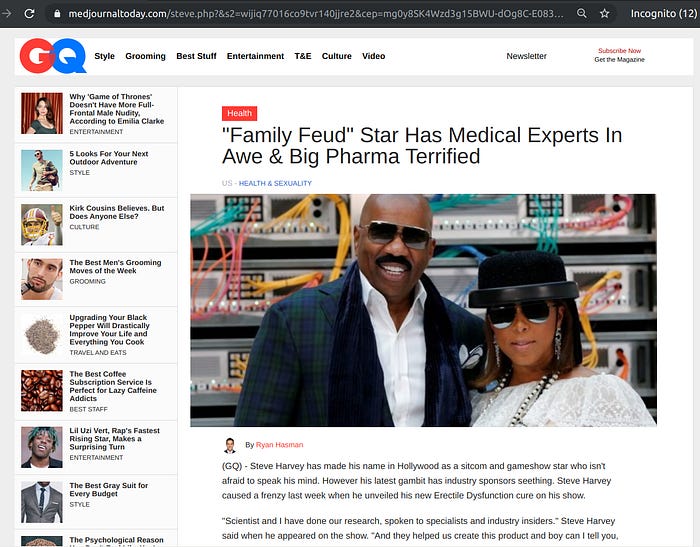Click the outdoor adventure article thumbnail
Image resolution: width=700 pixels, height=547 pixels.
42,170
